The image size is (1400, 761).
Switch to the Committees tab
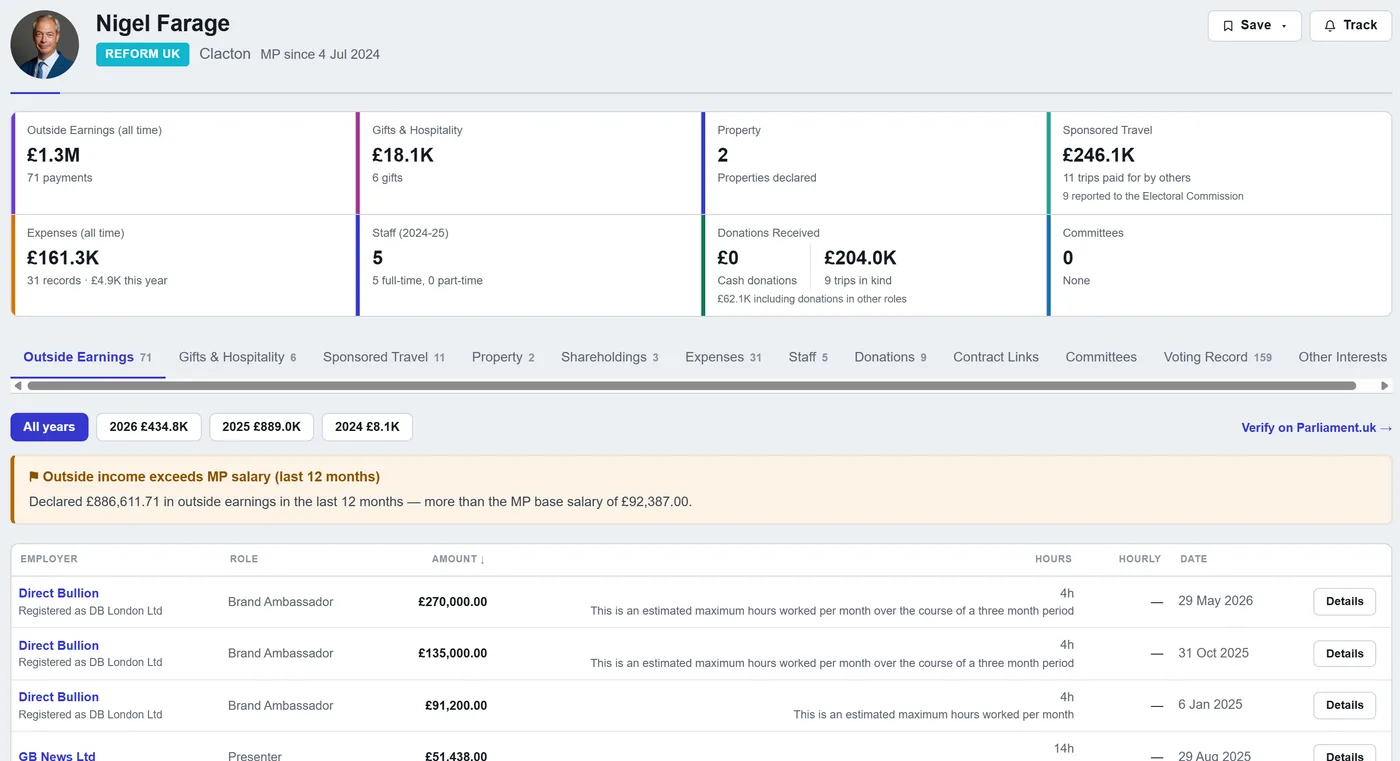(x=1101, y=357)
